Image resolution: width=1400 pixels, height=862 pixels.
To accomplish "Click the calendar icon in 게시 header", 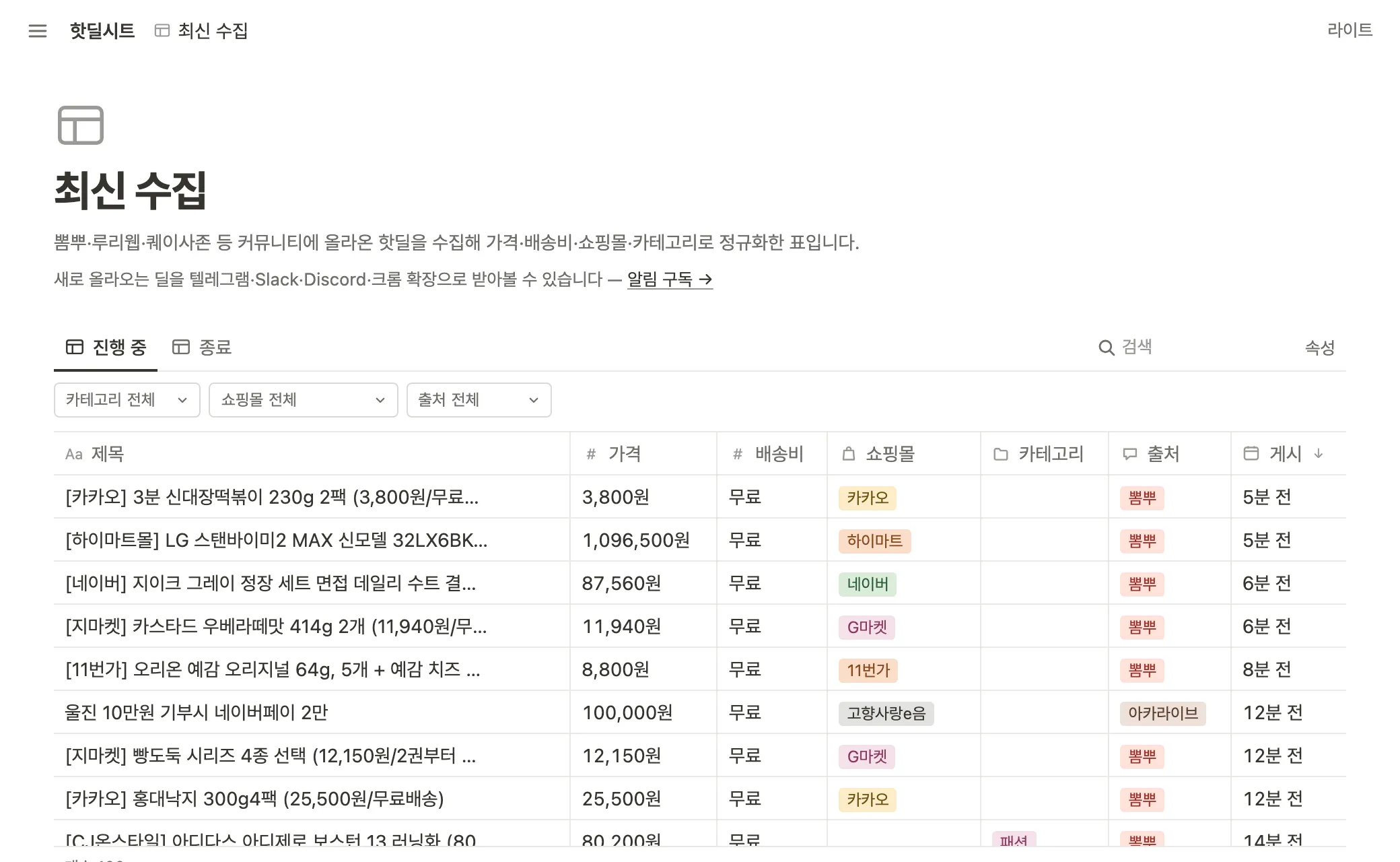I will point(1251,453).
